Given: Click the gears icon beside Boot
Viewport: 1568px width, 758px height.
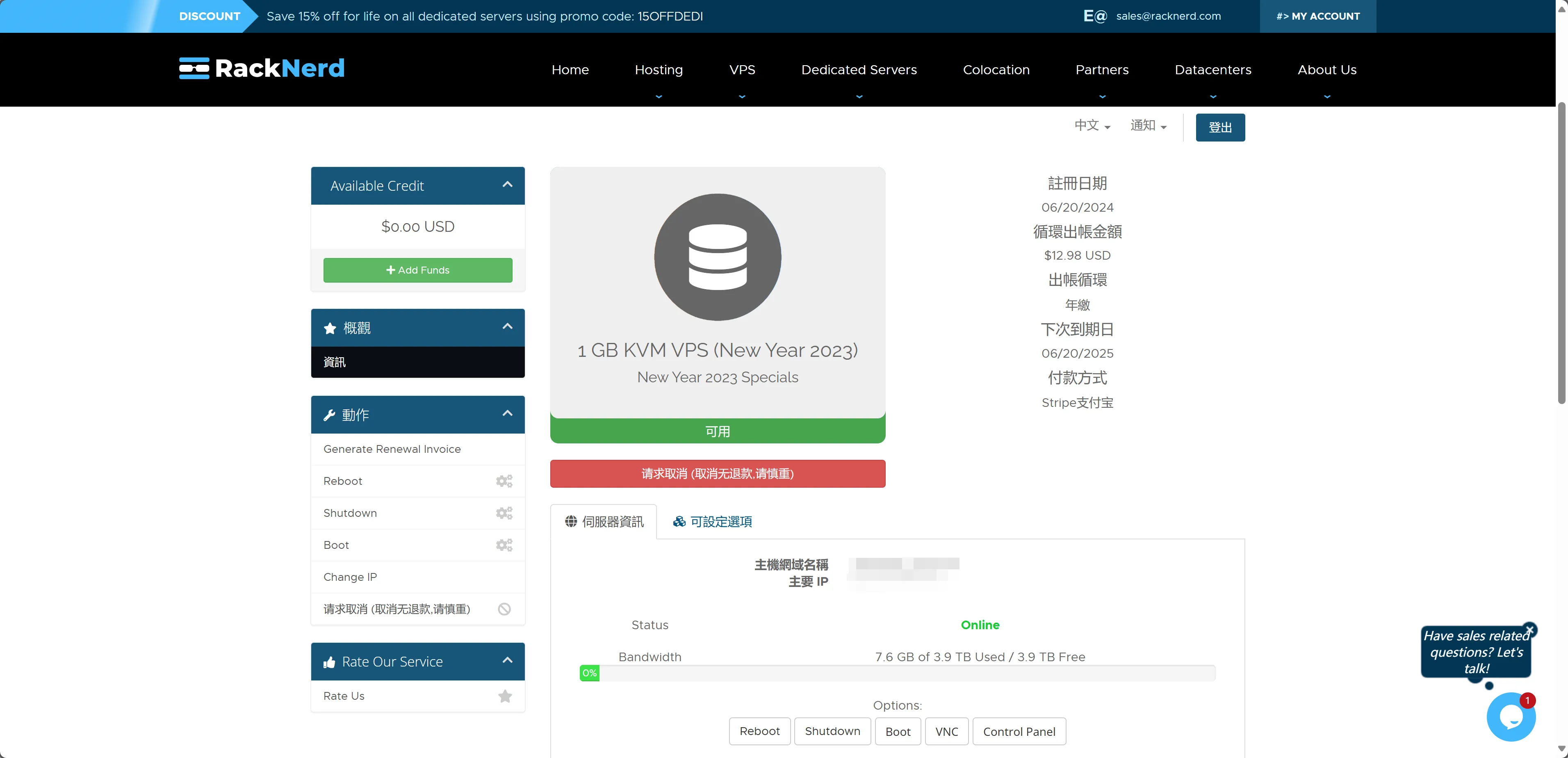Looking at the screenshot, I should 504,545.
